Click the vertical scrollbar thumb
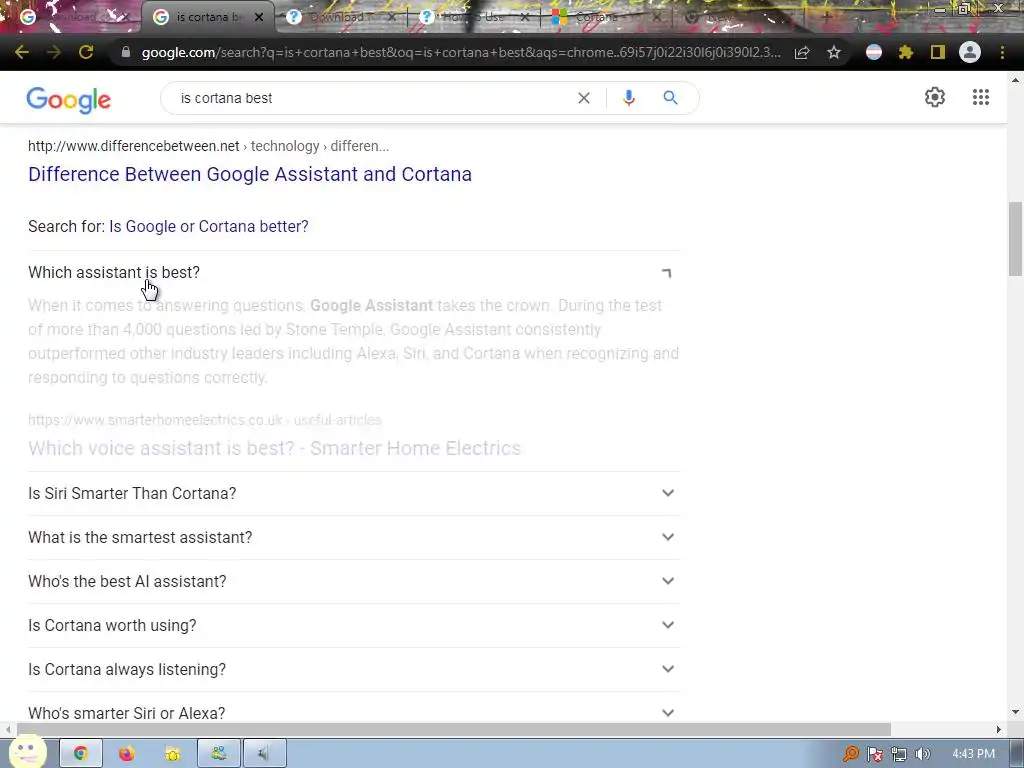 pos(1015,239)
